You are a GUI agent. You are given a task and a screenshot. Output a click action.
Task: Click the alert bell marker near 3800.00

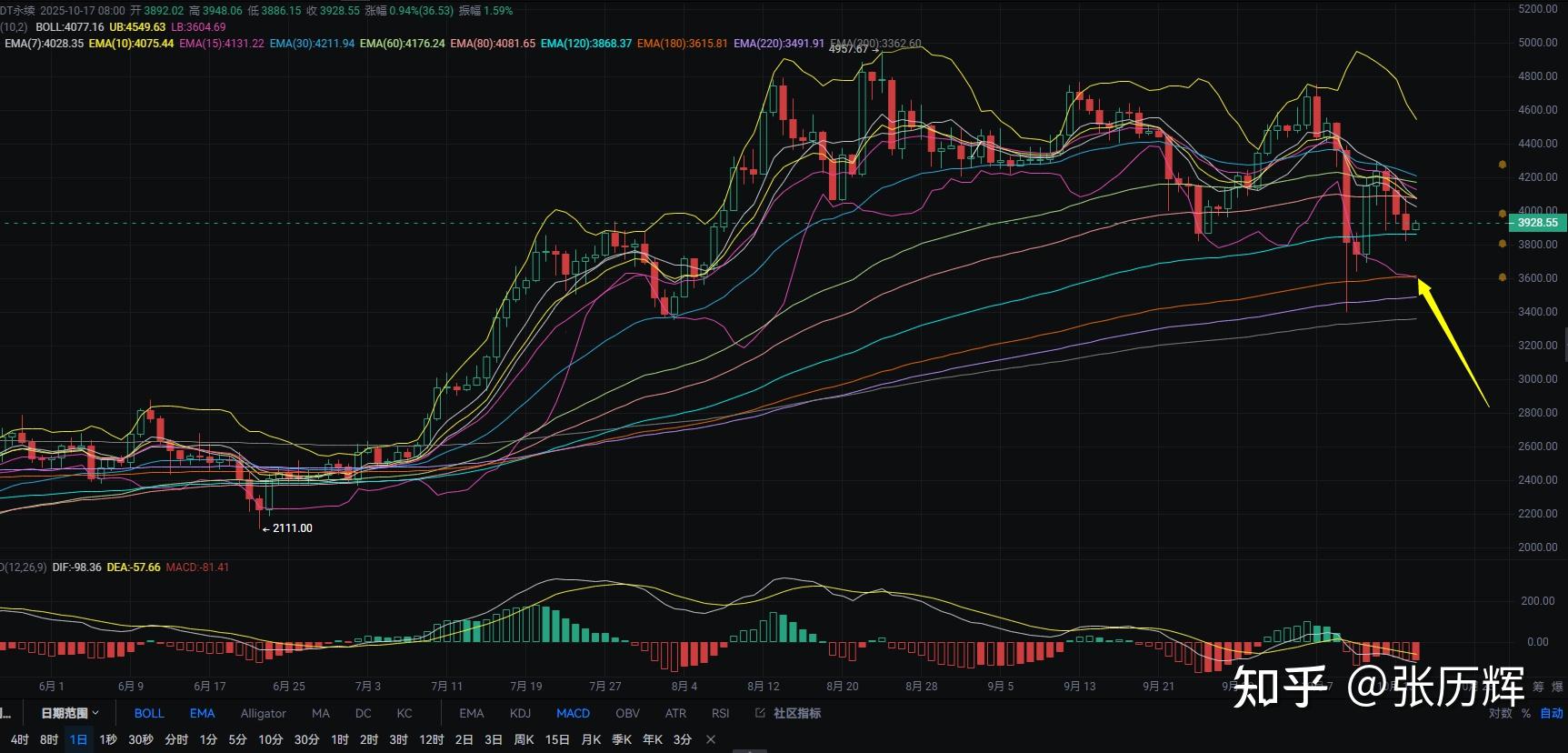click(x=1503, y=244)
